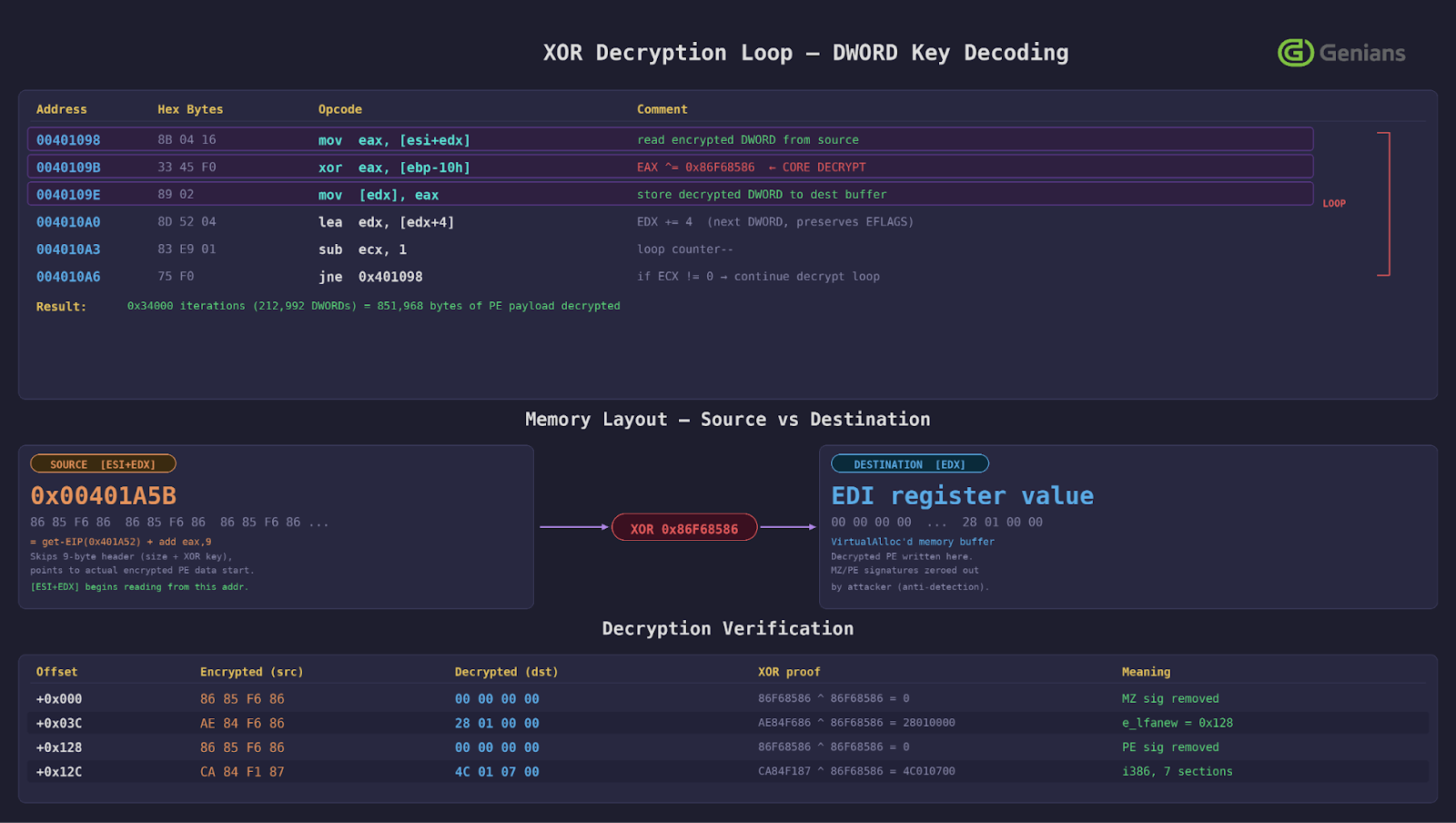Select the SOURCE [ESI+EDX] badge
Image resolution: width=1456 pixels, height=823 pixels.
103,463
